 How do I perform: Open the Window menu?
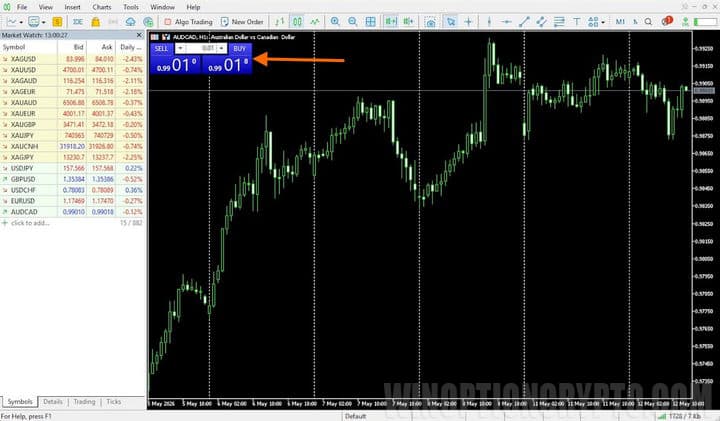(x=163, y=7)
